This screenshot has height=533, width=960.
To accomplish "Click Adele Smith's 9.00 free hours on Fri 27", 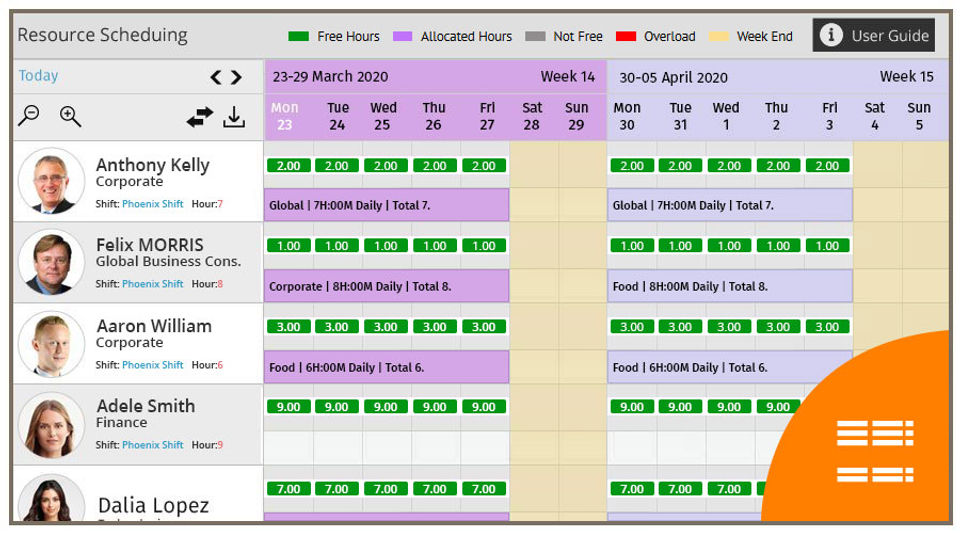I will [x=484, y=406].
